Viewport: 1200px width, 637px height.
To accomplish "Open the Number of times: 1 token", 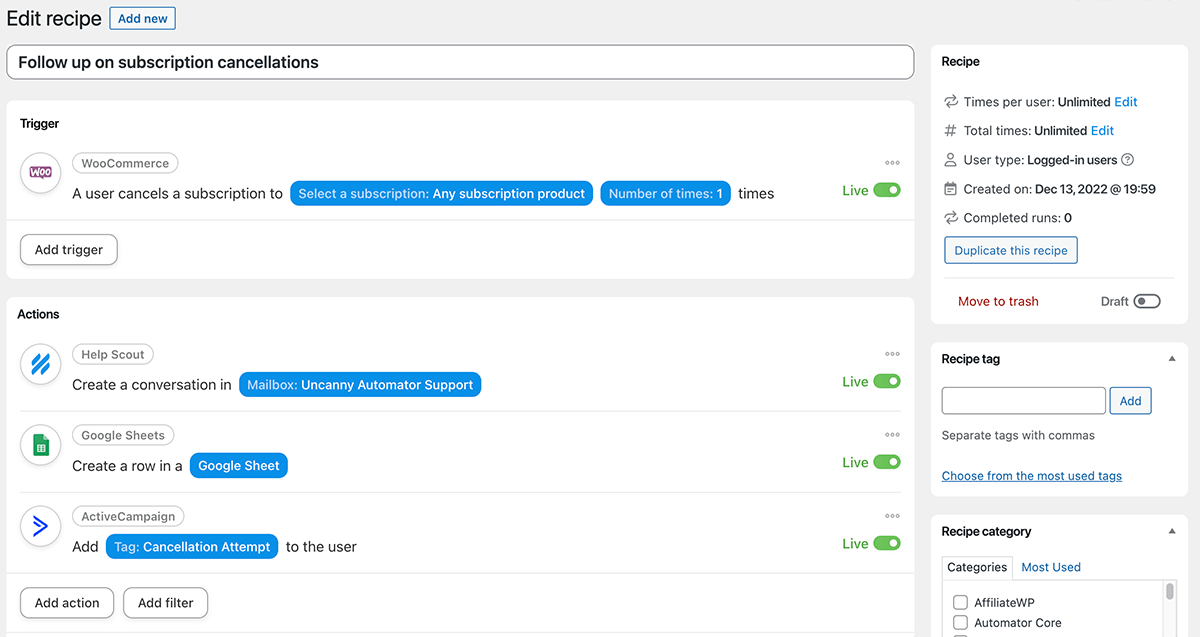I will coord(666,194).
